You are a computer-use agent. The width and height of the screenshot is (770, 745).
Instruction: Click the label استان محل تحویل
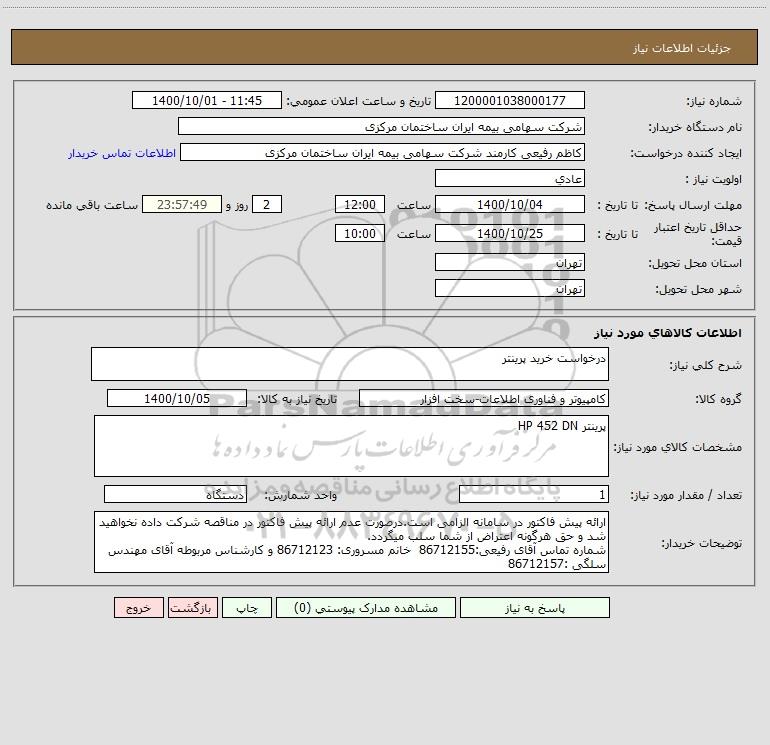click(695, 264)
